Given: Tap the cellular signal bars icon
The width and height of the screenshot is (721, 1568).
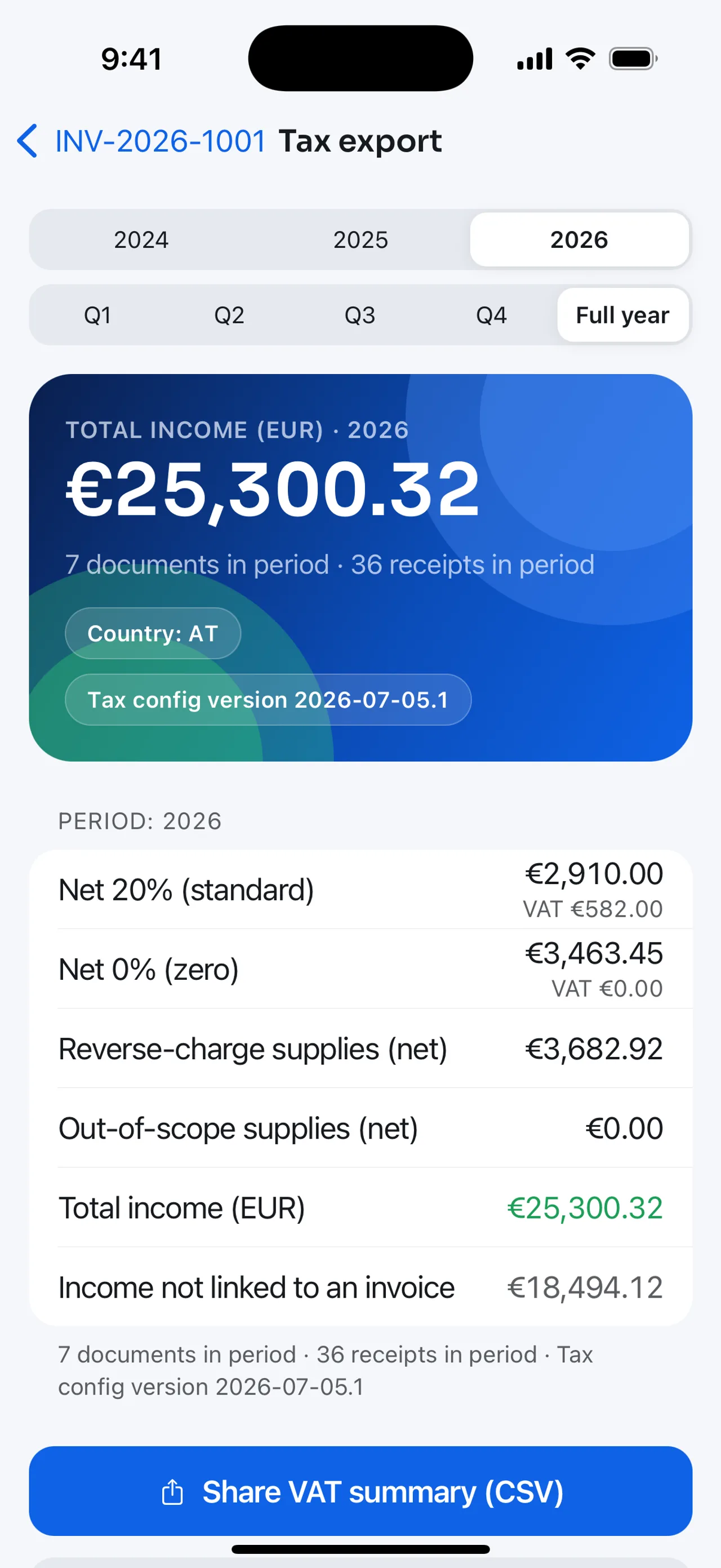Looking at the screenshot, I should [535, 59].
